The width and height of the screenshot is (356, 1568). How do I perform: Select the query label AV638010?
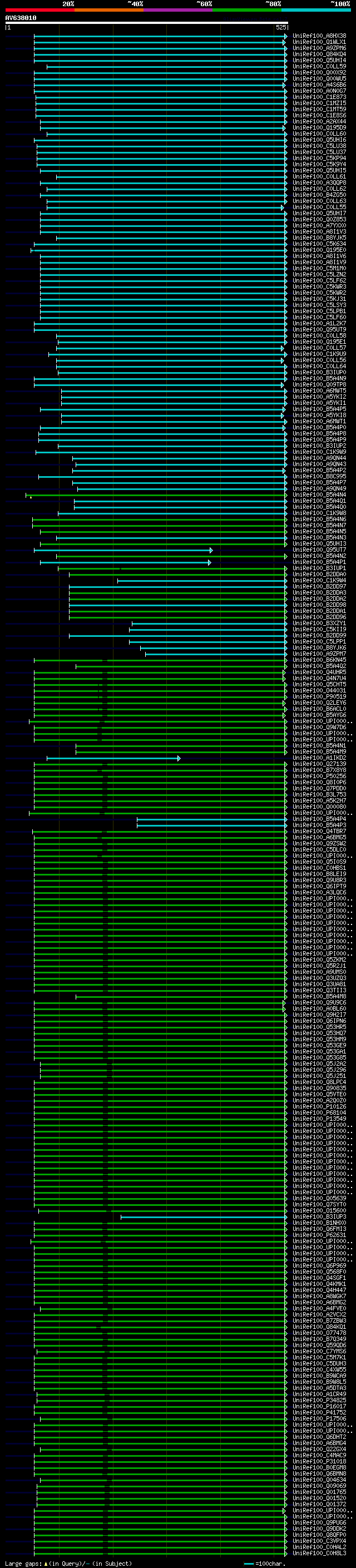pos(21,18)
